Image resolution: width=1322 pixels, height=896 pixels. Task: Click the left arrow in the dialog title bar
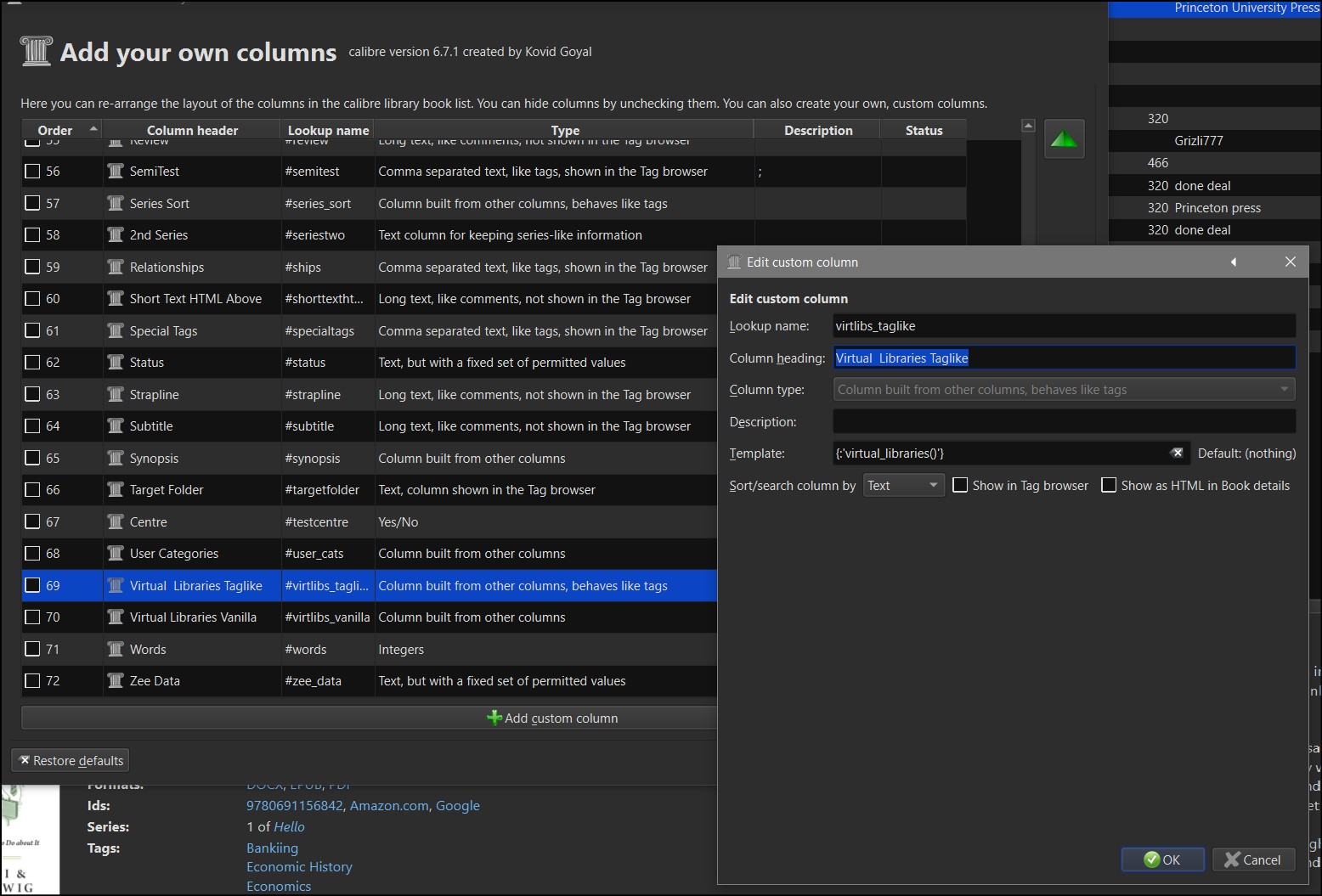1234,262
